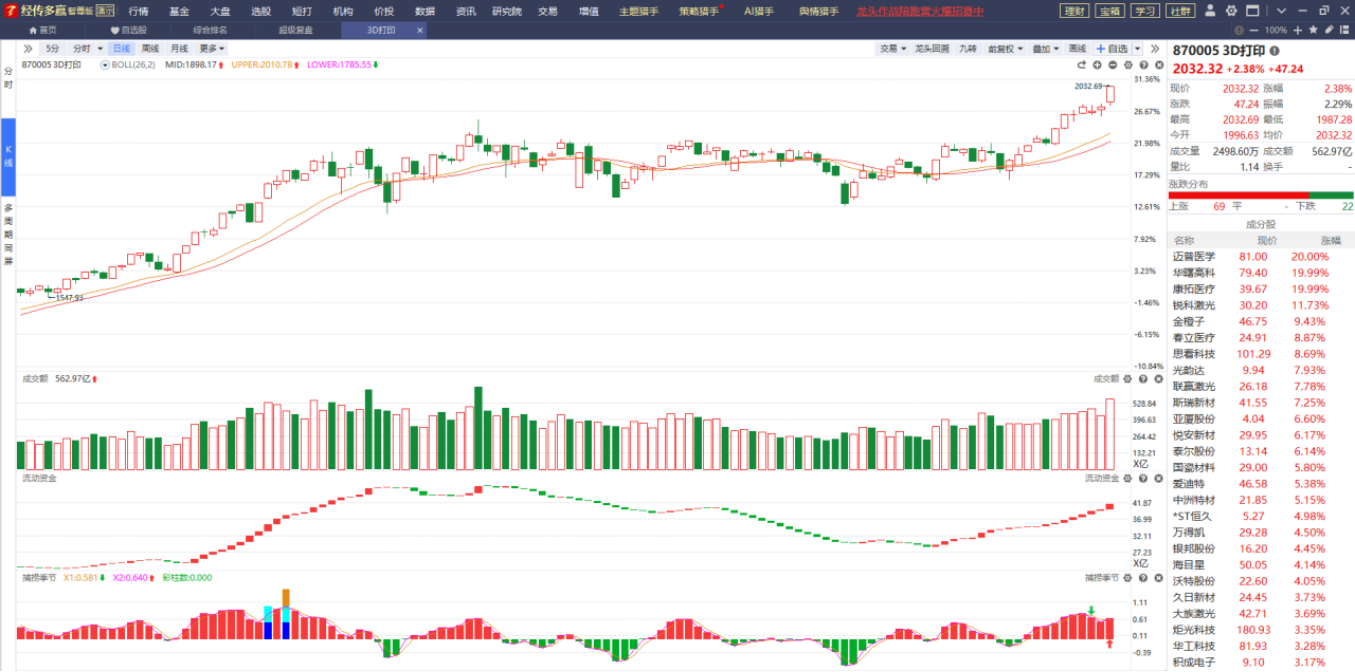Viewport: 1355px width, 672px height.
Task: Open the user account profile icon
Action: coord(1211,11)
